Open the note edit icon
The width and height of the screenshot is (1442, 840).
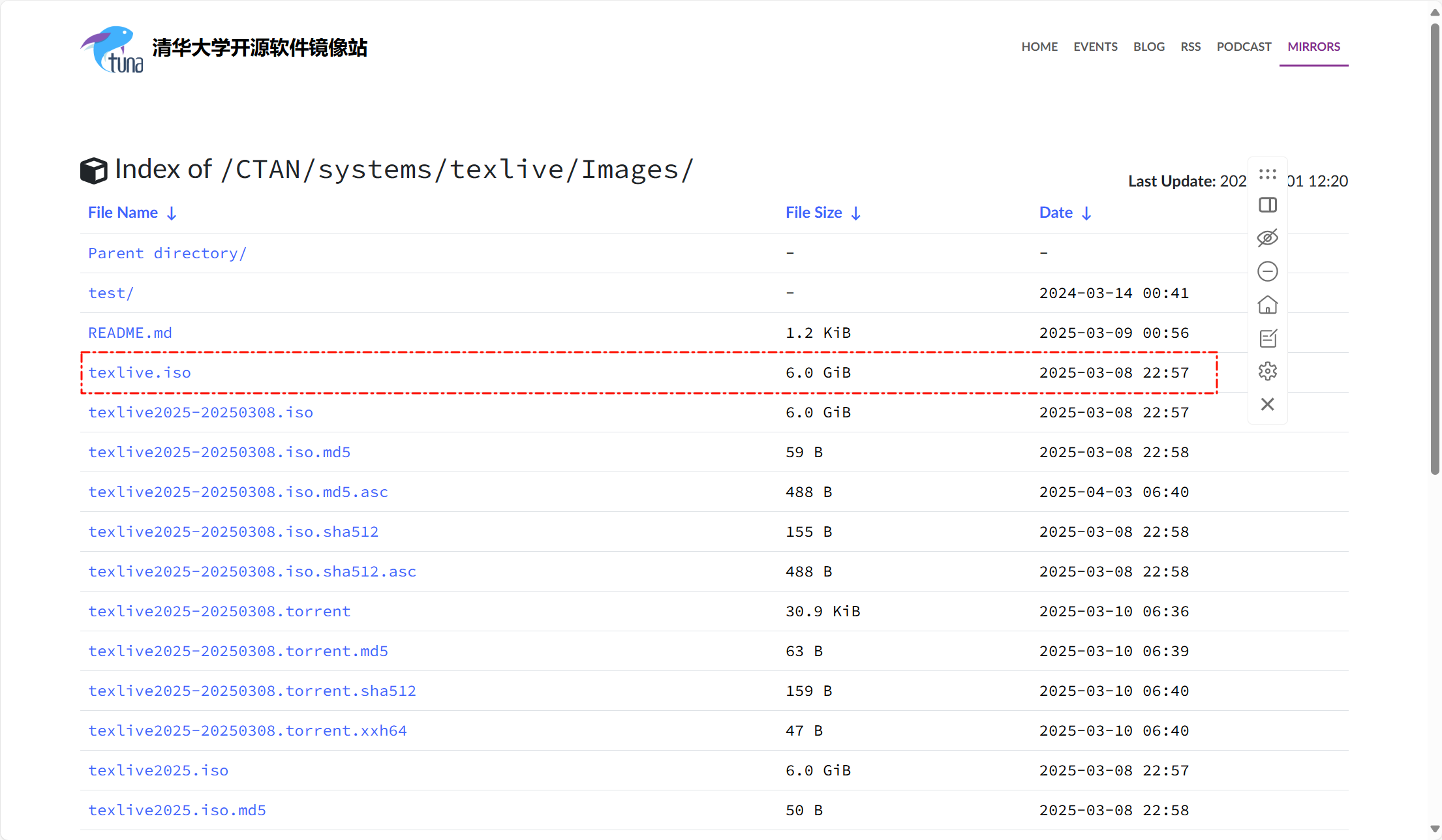(x=1267, y=338)
